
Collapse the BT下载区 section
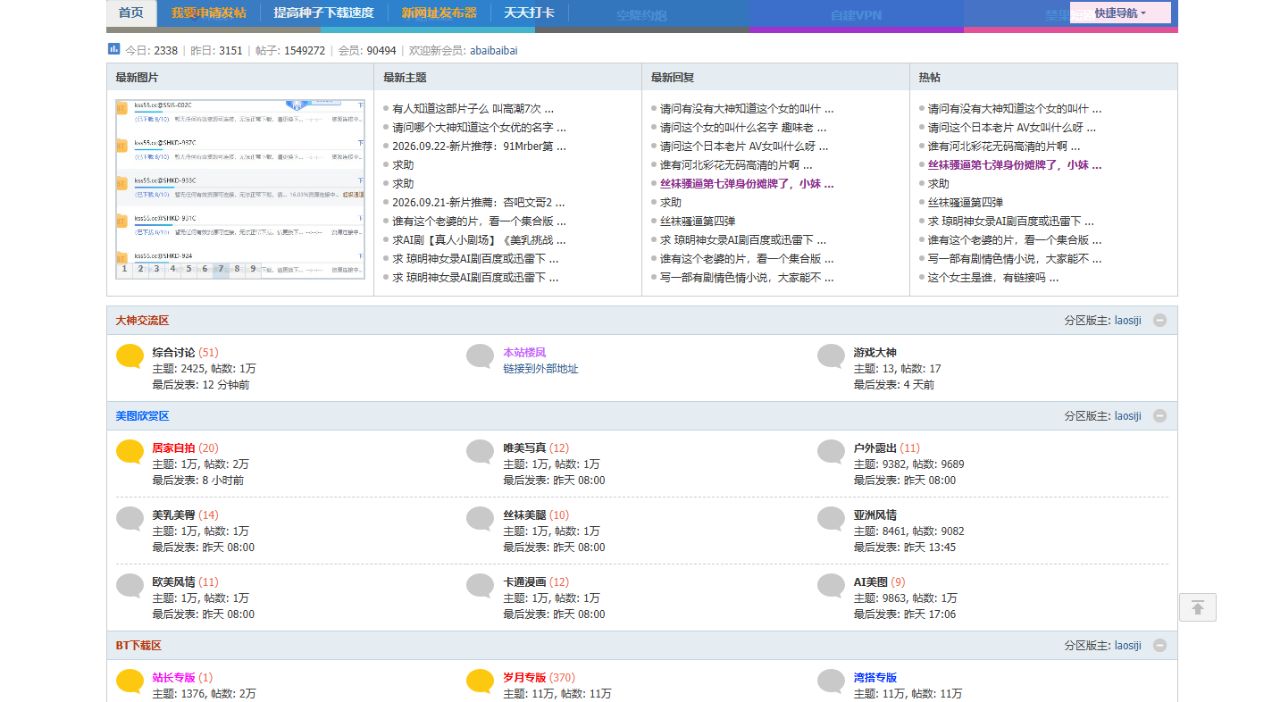(x=1160, y=646)
